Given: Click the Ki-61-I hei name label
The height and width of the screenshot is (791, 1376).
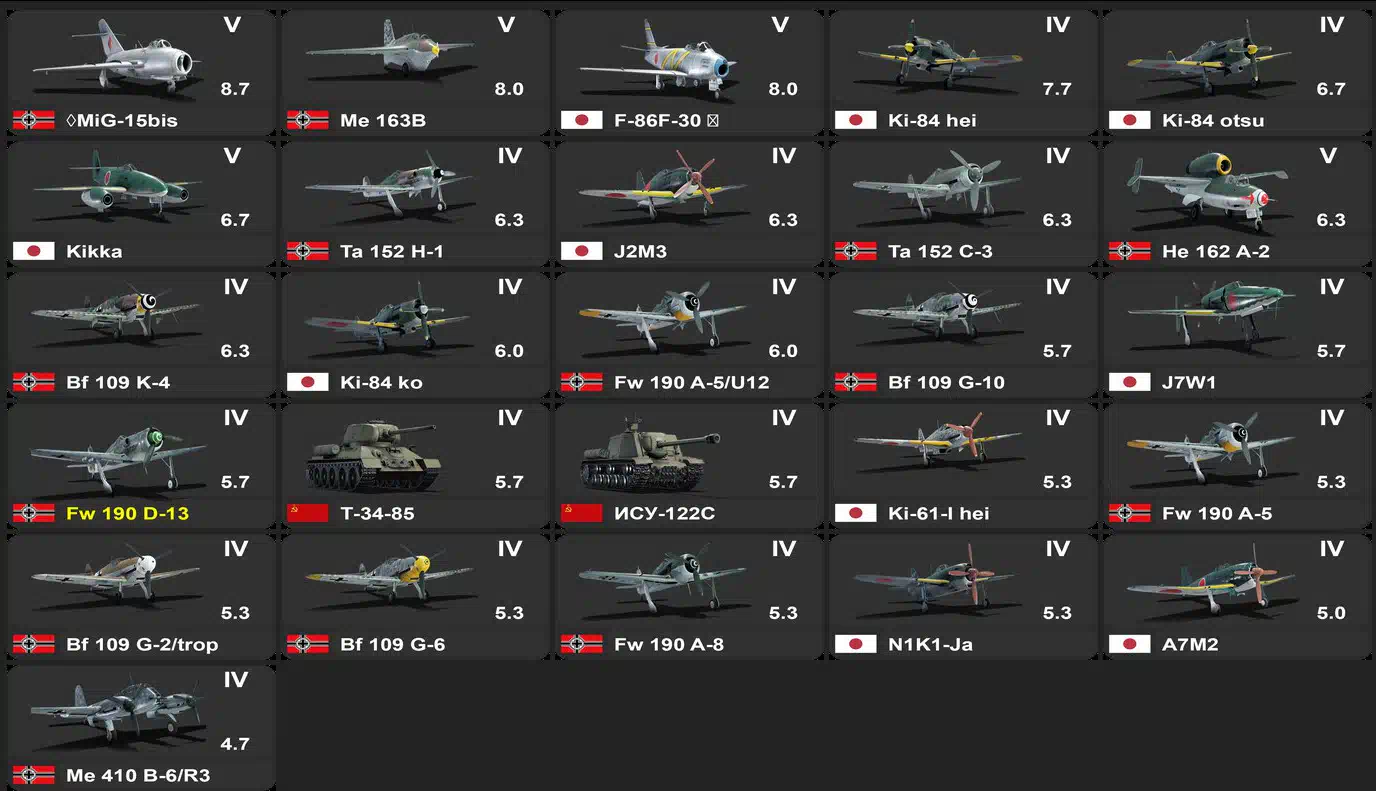Looking at the screenshot, I should coord(938,513).
